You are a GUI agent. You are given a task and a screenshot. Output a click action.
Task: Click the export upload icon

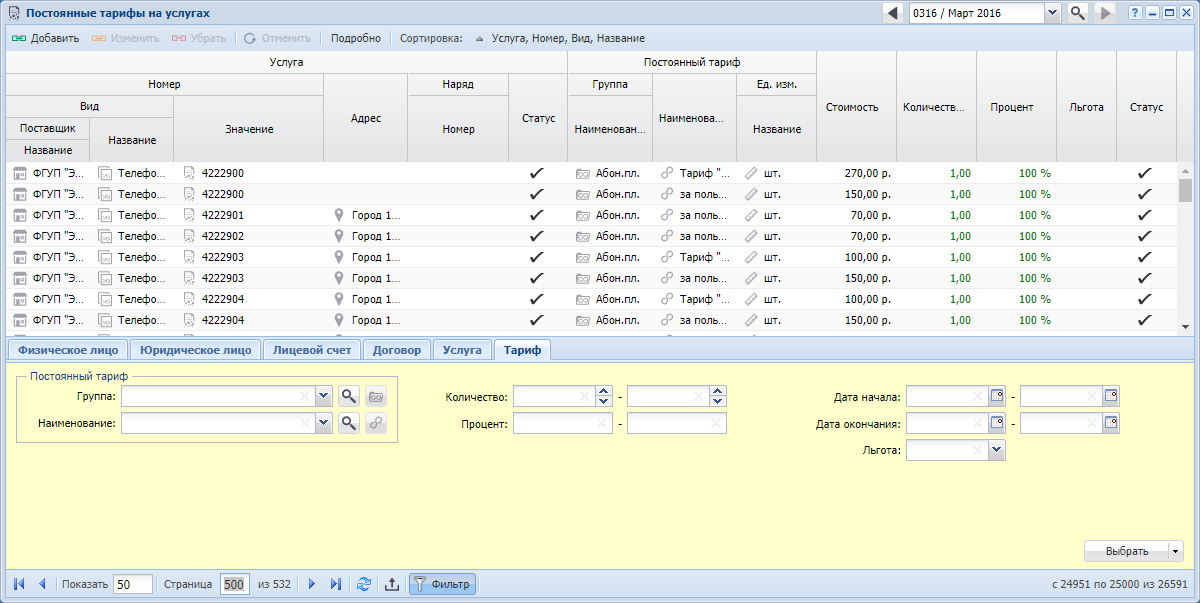coord(392,584)
